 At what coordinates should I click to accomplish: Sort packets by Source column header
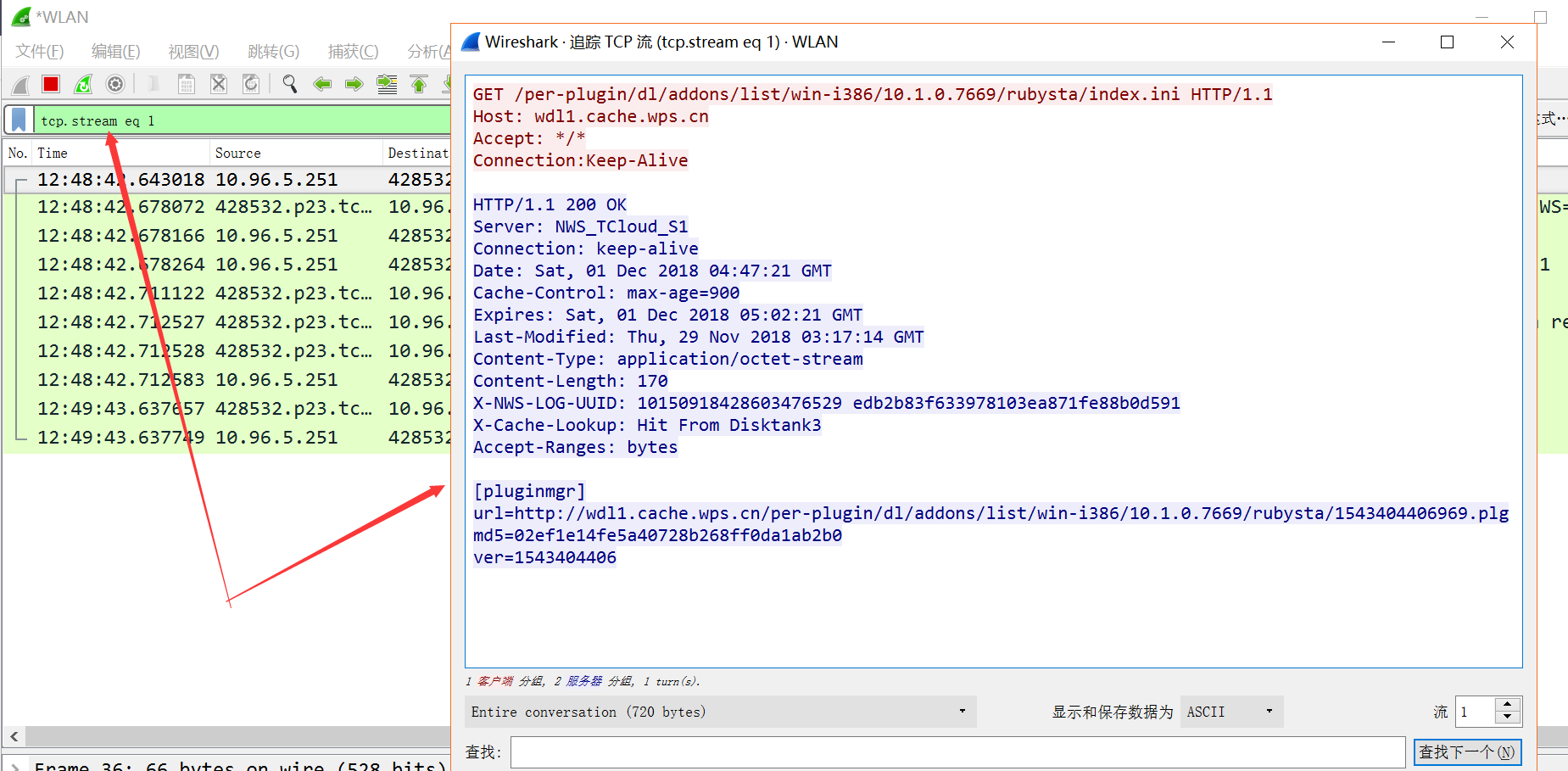pos(296,153)
